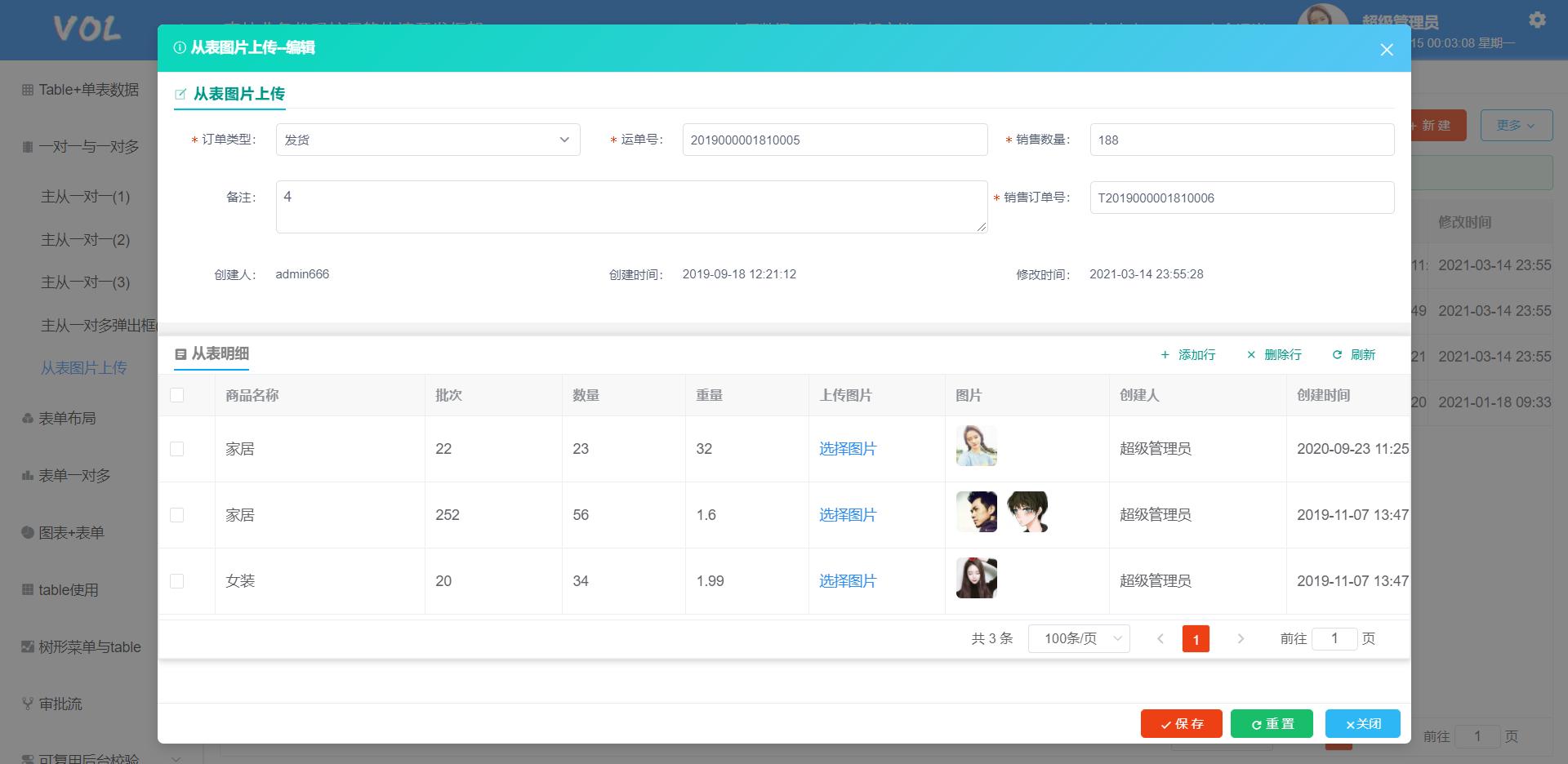Check the checkbox for the first 家居 row
This screenshot has height=764, width=1568.
(x=177, y=448)
